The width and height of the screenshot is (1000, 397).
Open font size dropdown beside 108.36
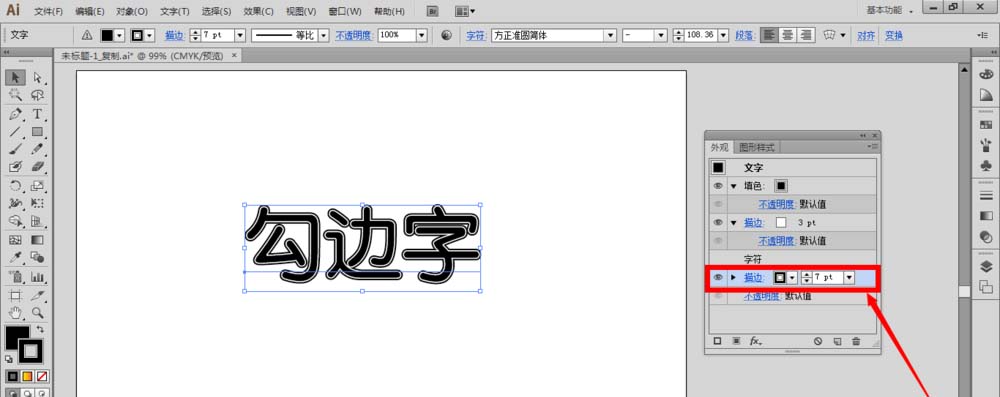pyautogui.click(x=723, y=36)
